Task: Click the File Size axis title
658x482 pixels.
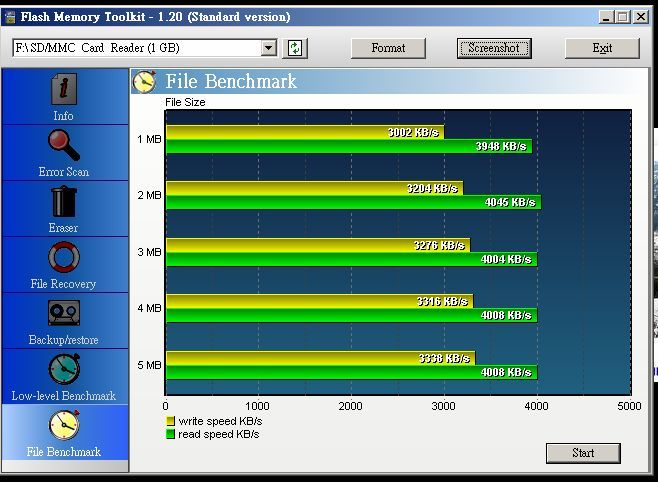Action: (185, 102)
